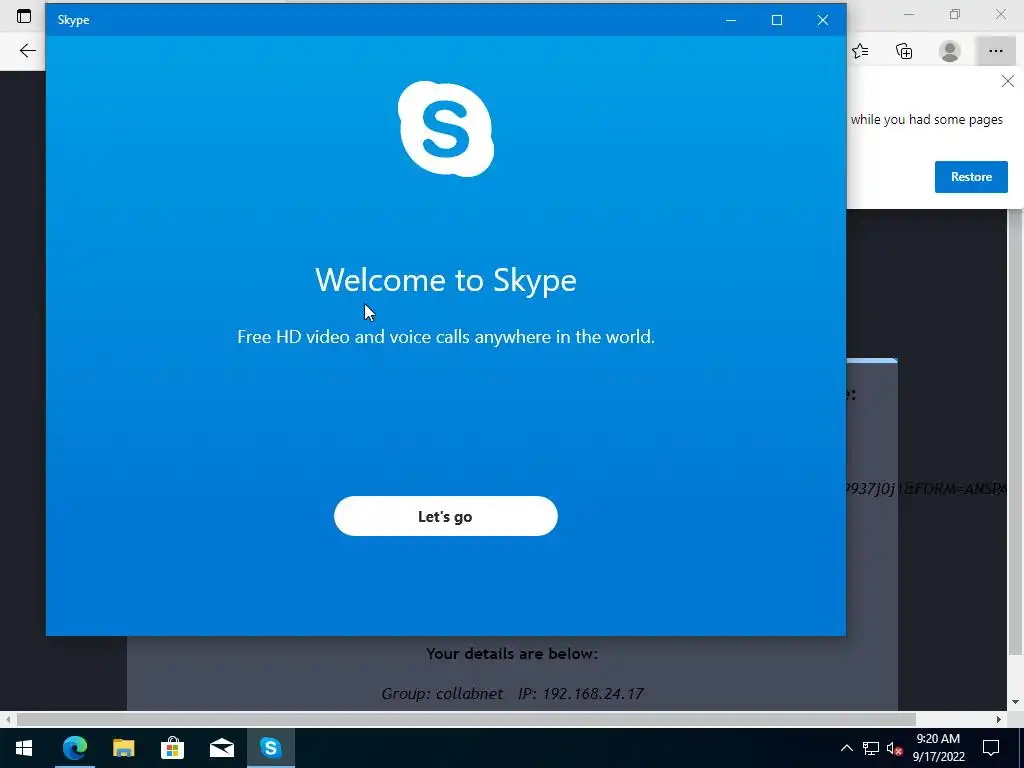1024x768 pixels.
Task: Open Edge tab actions menu icon
Action: (24, 16)
